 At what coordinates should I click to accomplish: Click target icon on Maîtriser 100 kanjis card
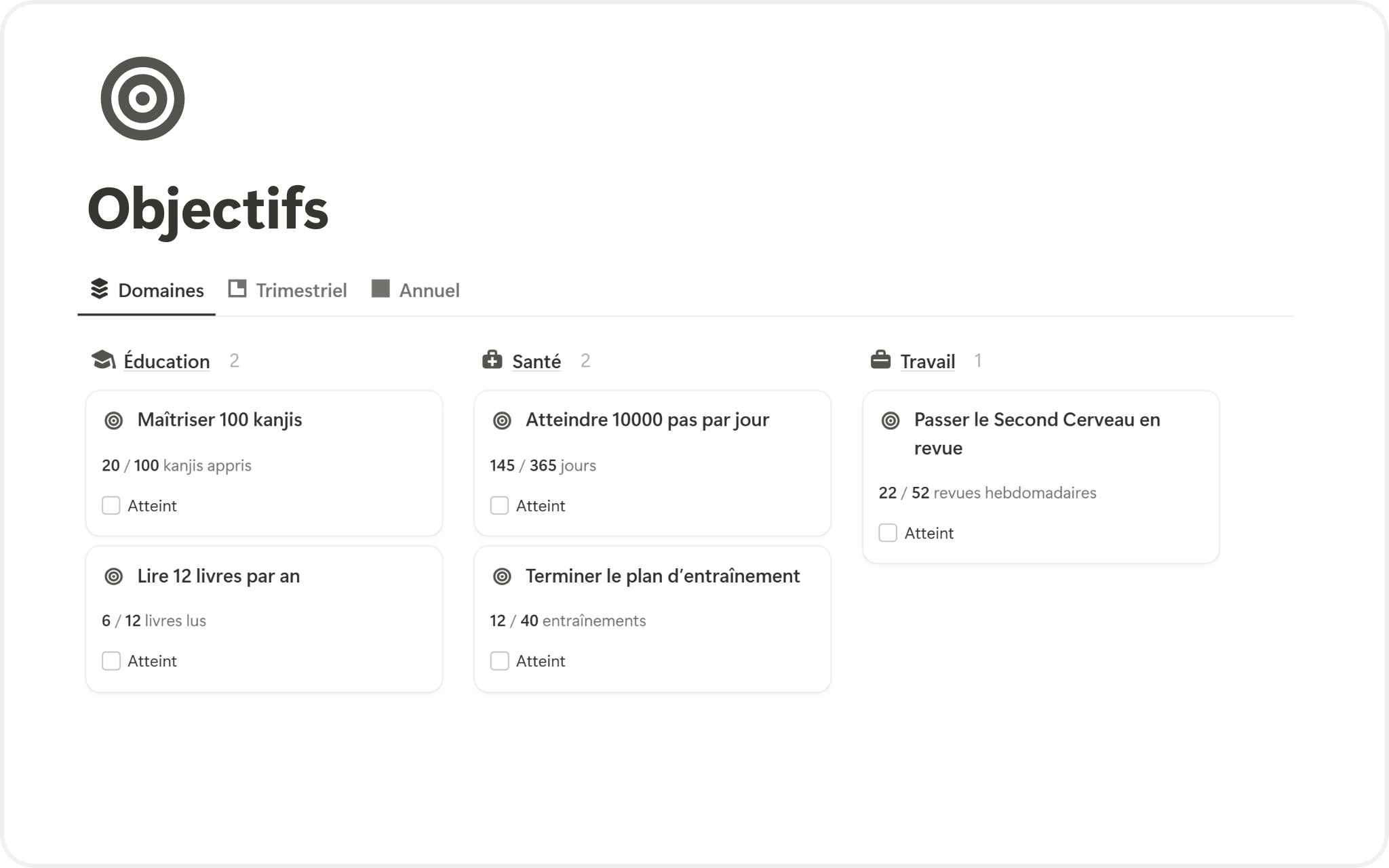[x=114, y=420]
